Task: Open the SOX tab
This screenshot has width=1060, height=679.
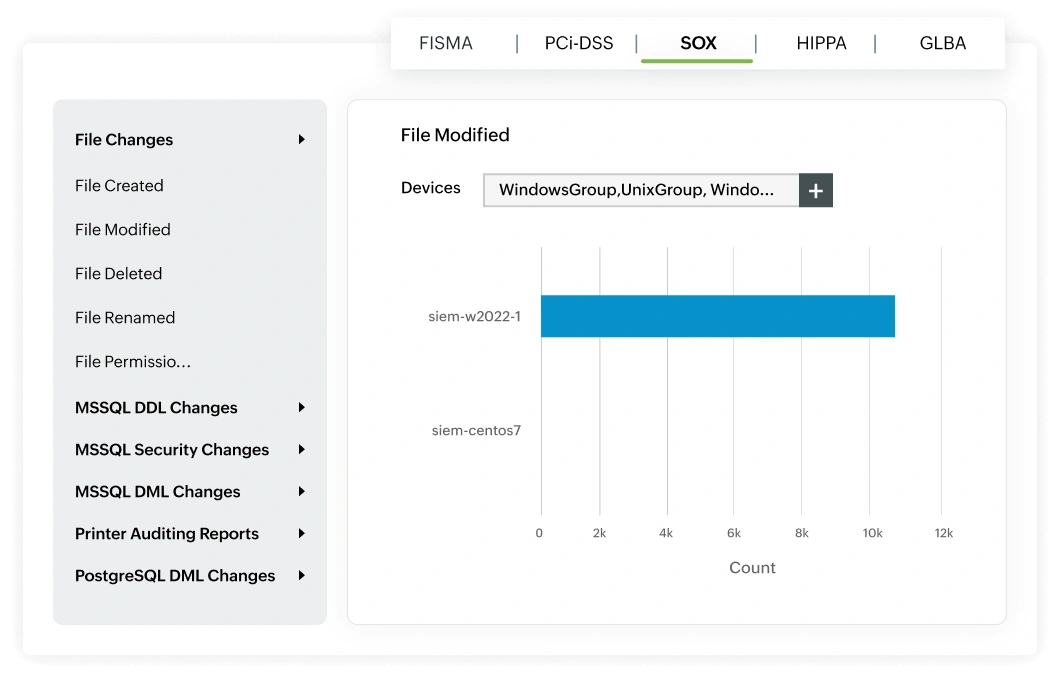Action: coord(697,43)
